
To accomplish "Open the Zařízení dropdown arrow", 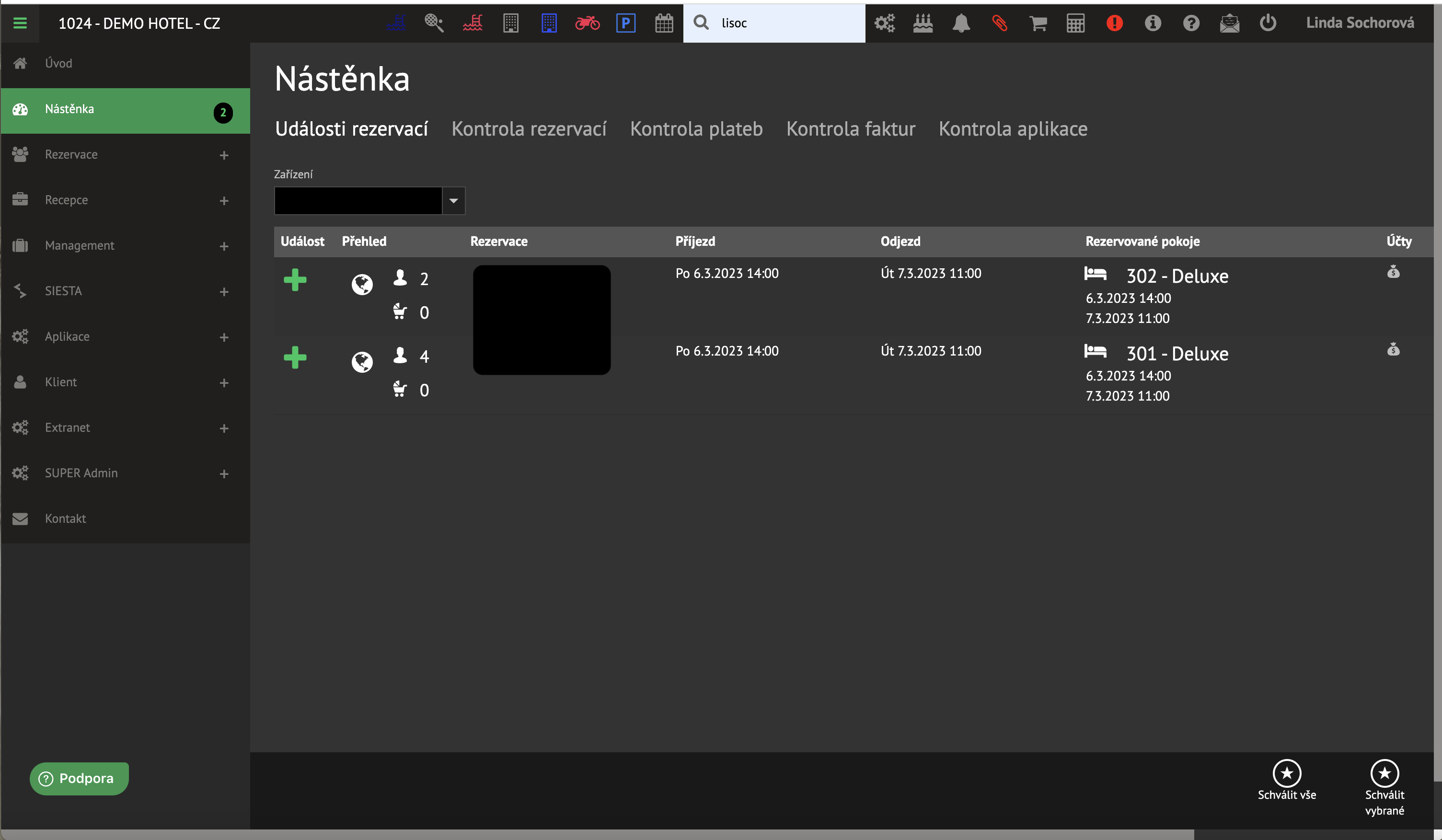I will pos(453,201).
